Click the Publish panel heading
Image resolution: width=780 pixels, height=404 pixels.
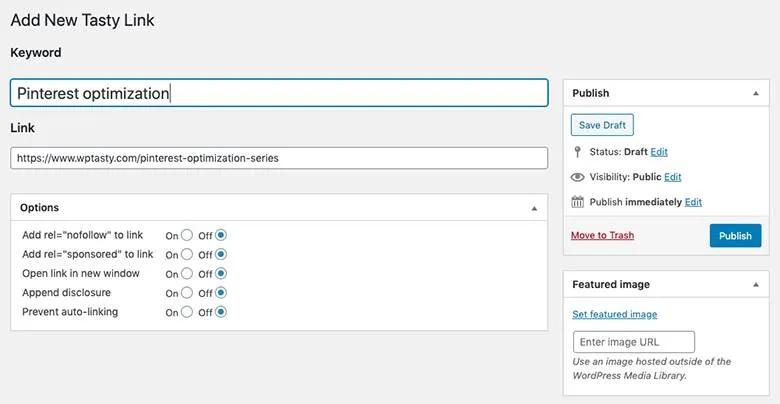coord(590,93)
